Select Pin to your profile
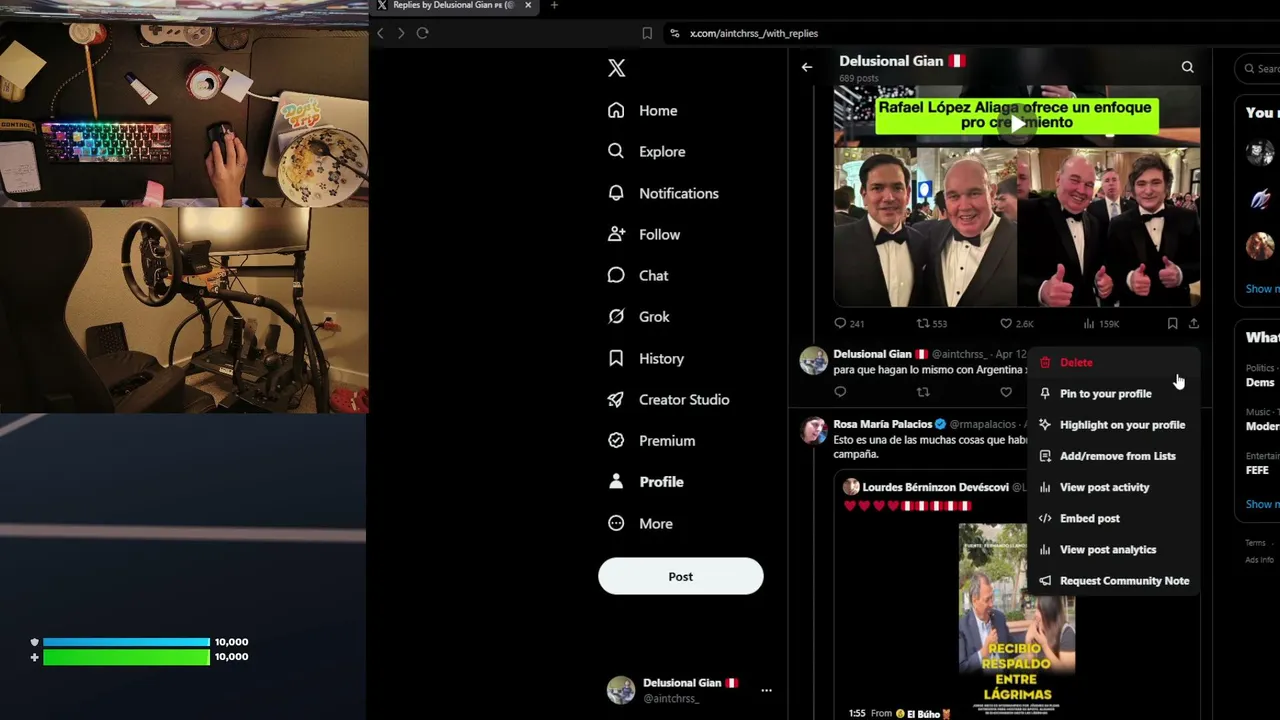Screen dimensions: 1280x720 tap(1114, 394)
